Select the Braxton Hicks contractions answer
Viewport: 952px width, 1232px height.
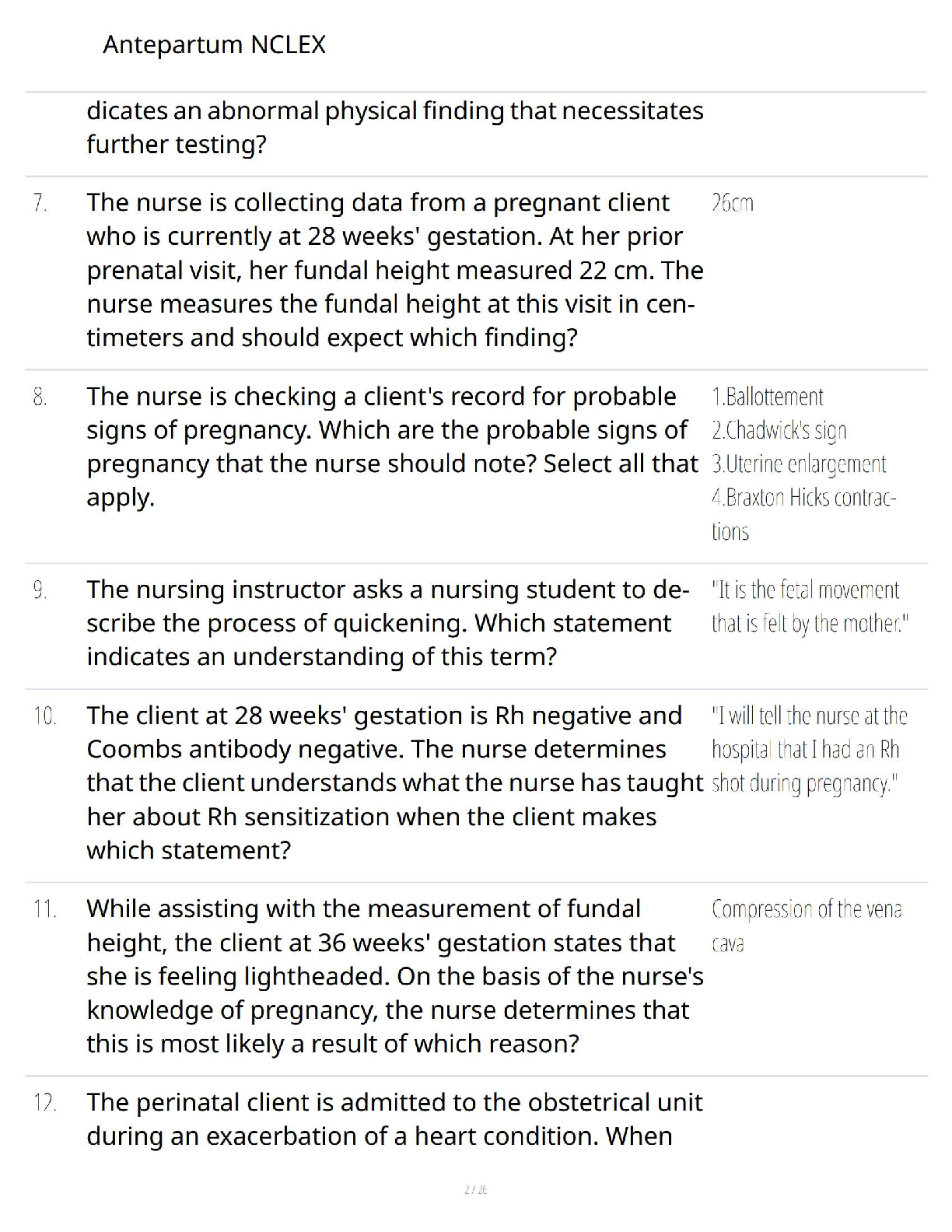point(803,513)
